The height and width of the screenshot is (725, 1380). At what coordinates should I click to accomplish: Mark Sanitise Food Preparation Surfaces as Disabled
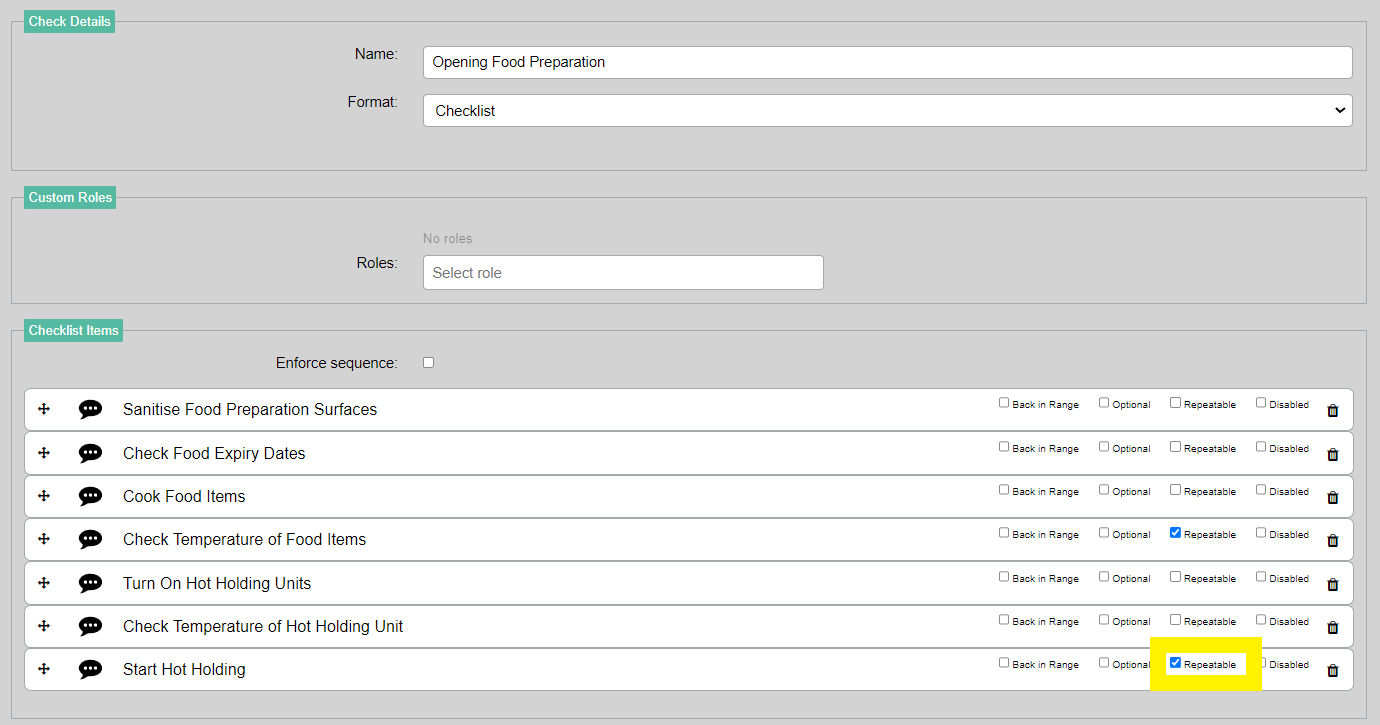(x=1261, y=403)
